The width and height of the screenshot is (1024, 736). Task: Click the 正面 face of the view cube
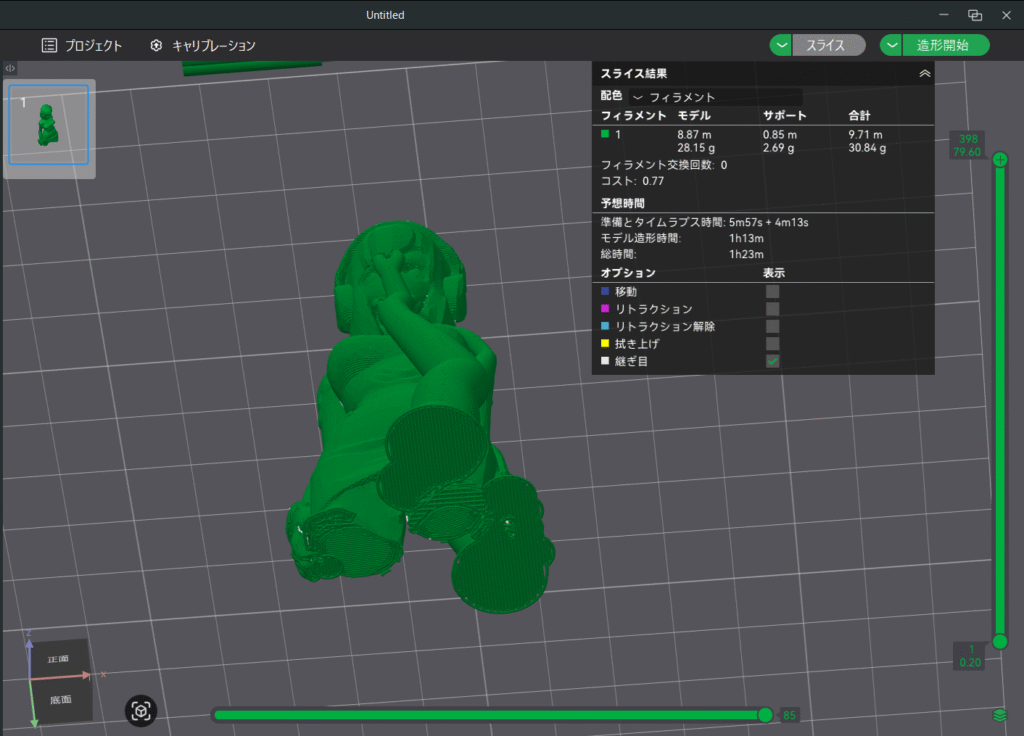click(x=59, y=659)
